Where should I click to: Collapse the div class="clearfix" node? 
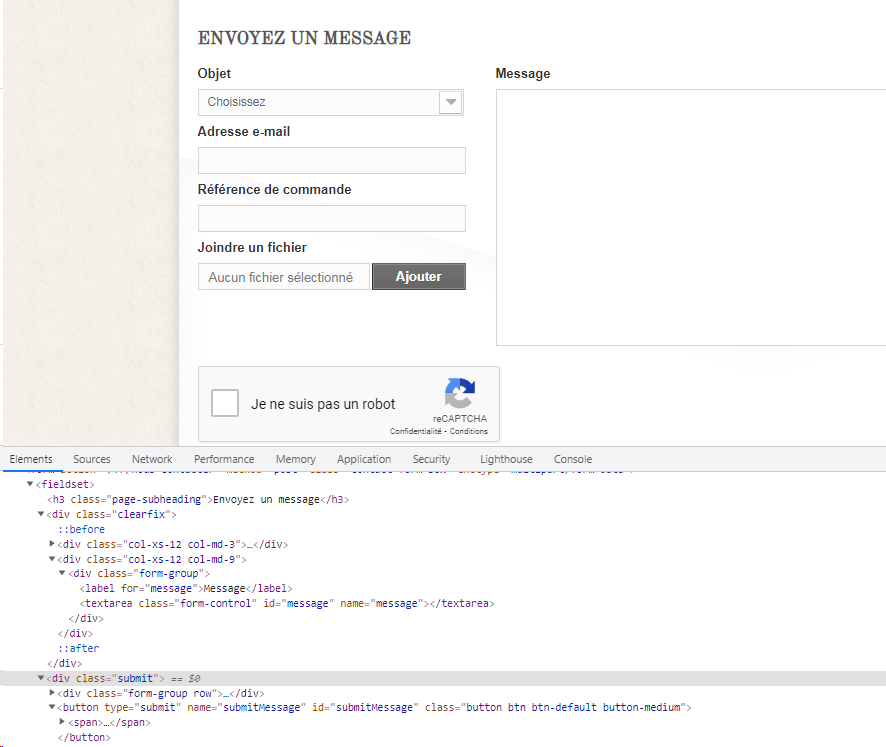point(41,514)
